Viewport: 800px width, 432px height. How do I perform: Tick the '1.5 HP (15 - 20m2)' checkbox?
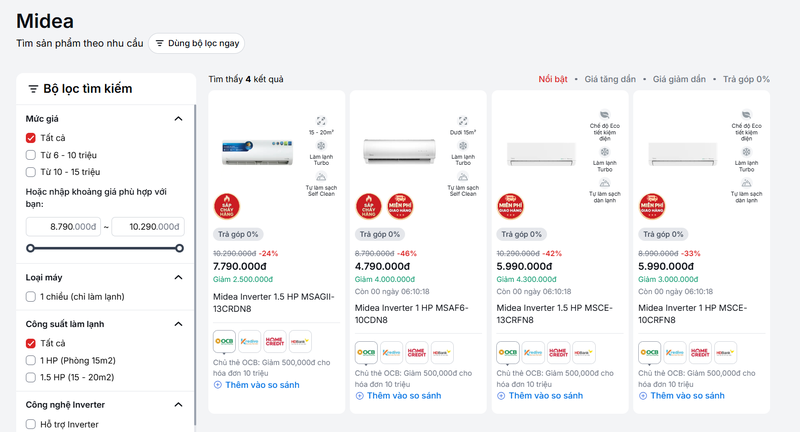click(x=31, y=377)
